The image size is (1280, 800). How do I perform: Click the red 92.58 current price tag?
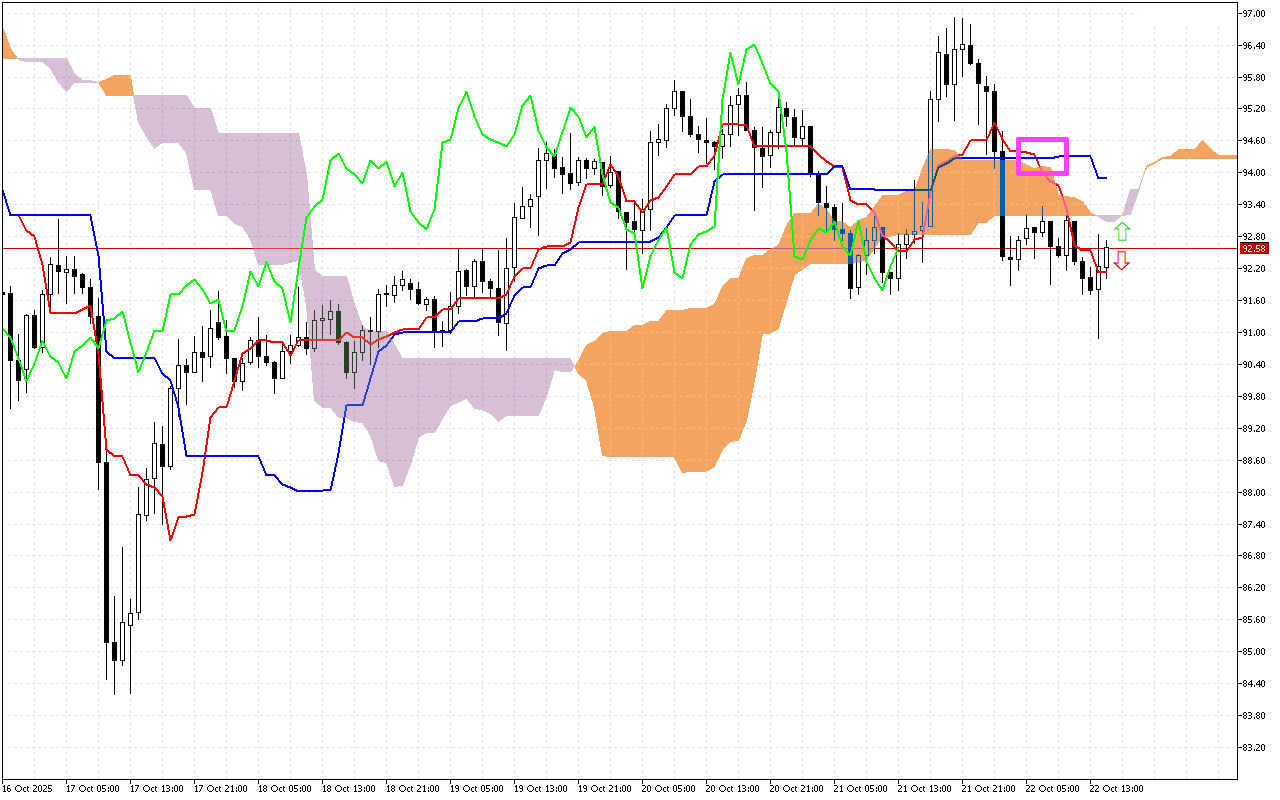tap(1253, 248)
